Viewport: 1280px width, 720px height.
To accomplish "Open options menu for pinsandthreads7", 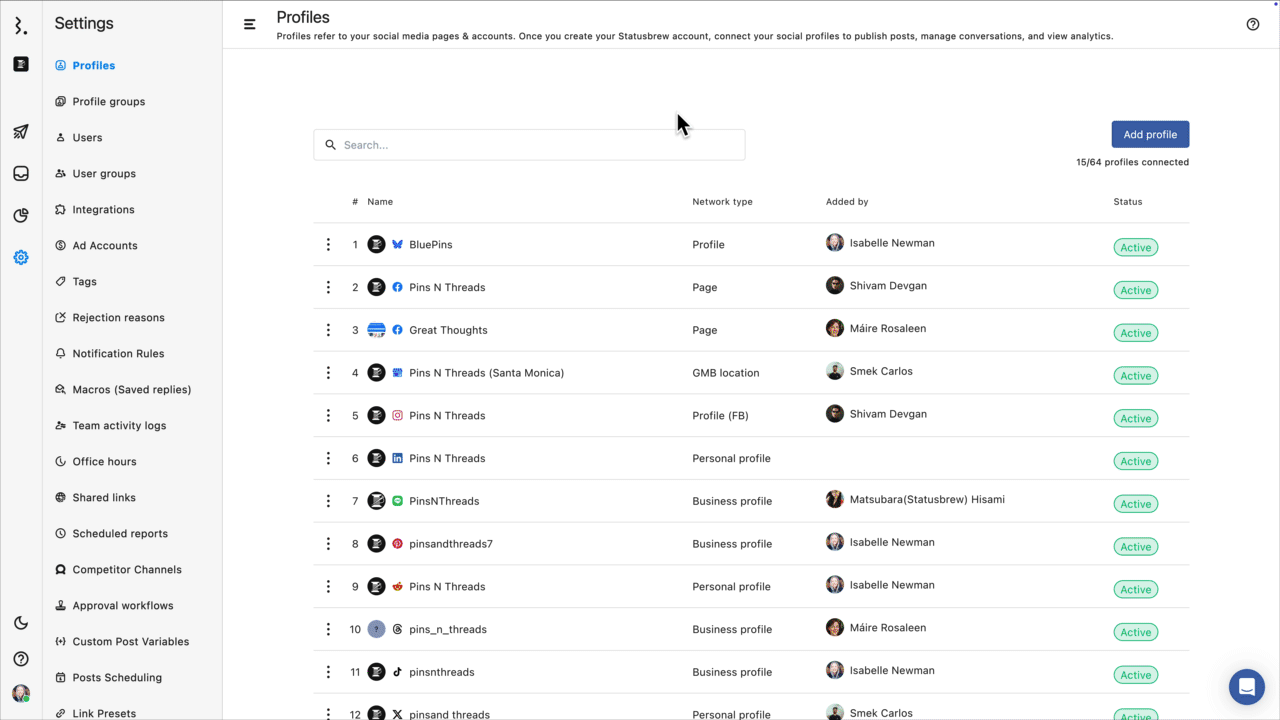I will [x=328, y=544].
